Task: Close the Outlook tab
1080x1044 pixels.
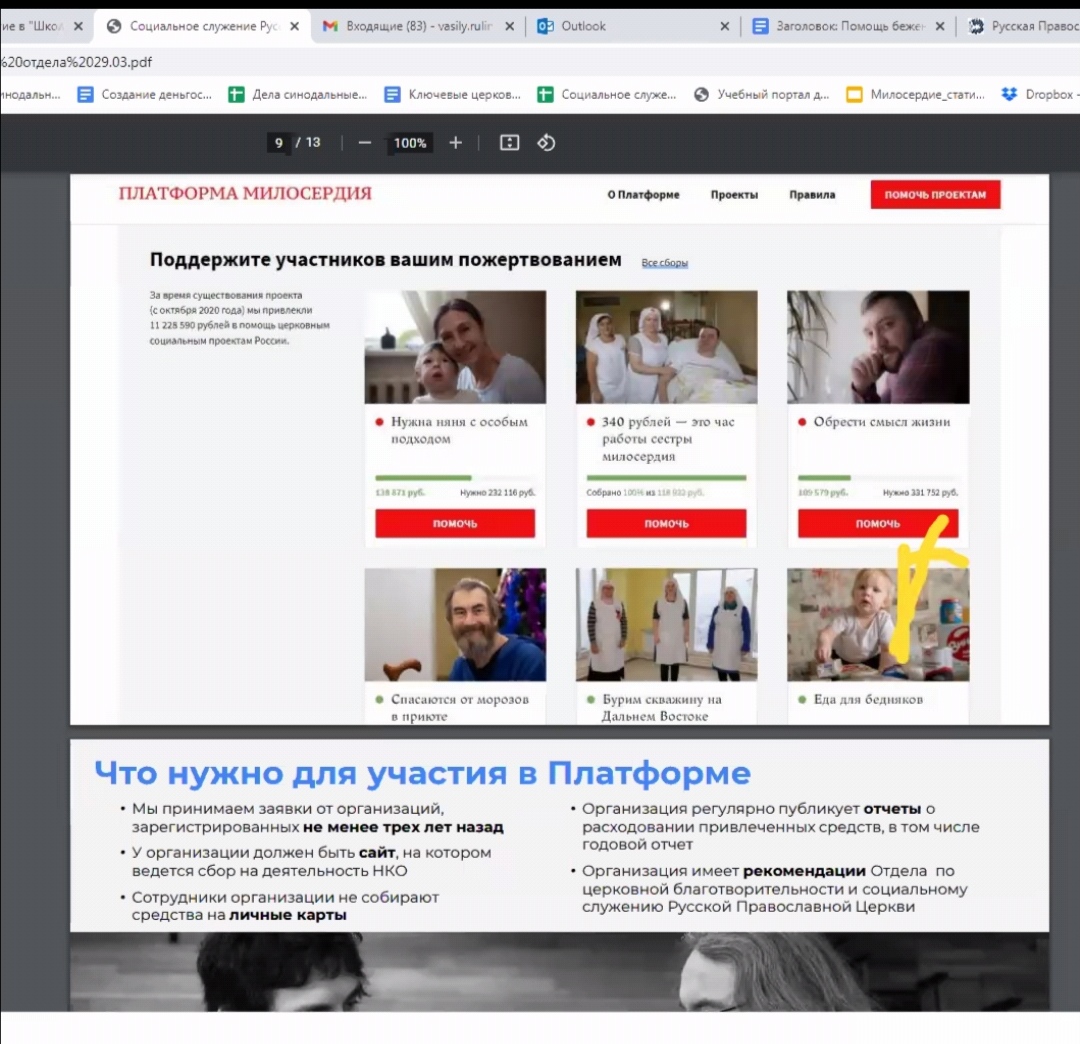Action: (725, 26)
